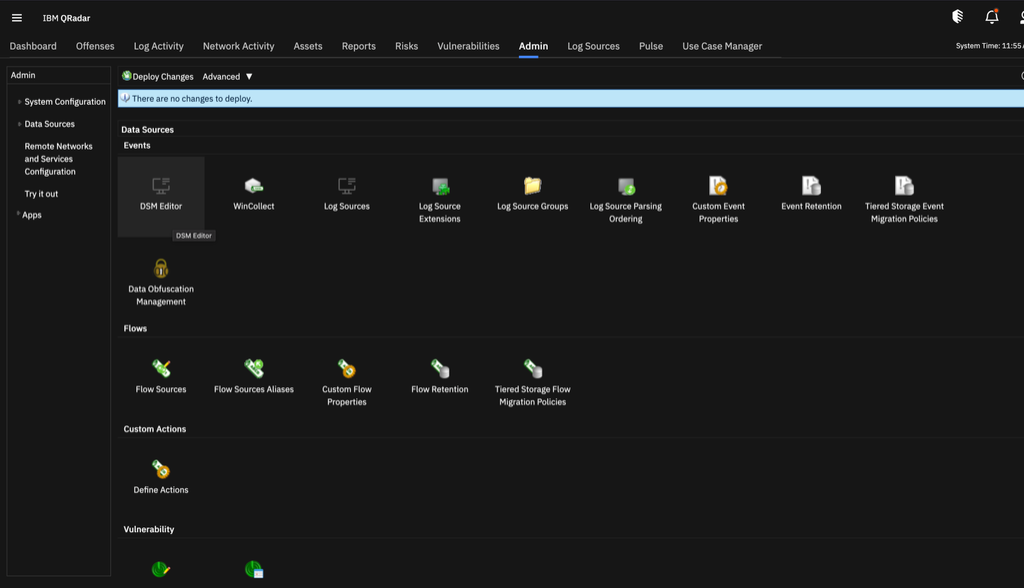Open Define Actions icon
The height and width of the screenshot is (588, 1024).
161,469
